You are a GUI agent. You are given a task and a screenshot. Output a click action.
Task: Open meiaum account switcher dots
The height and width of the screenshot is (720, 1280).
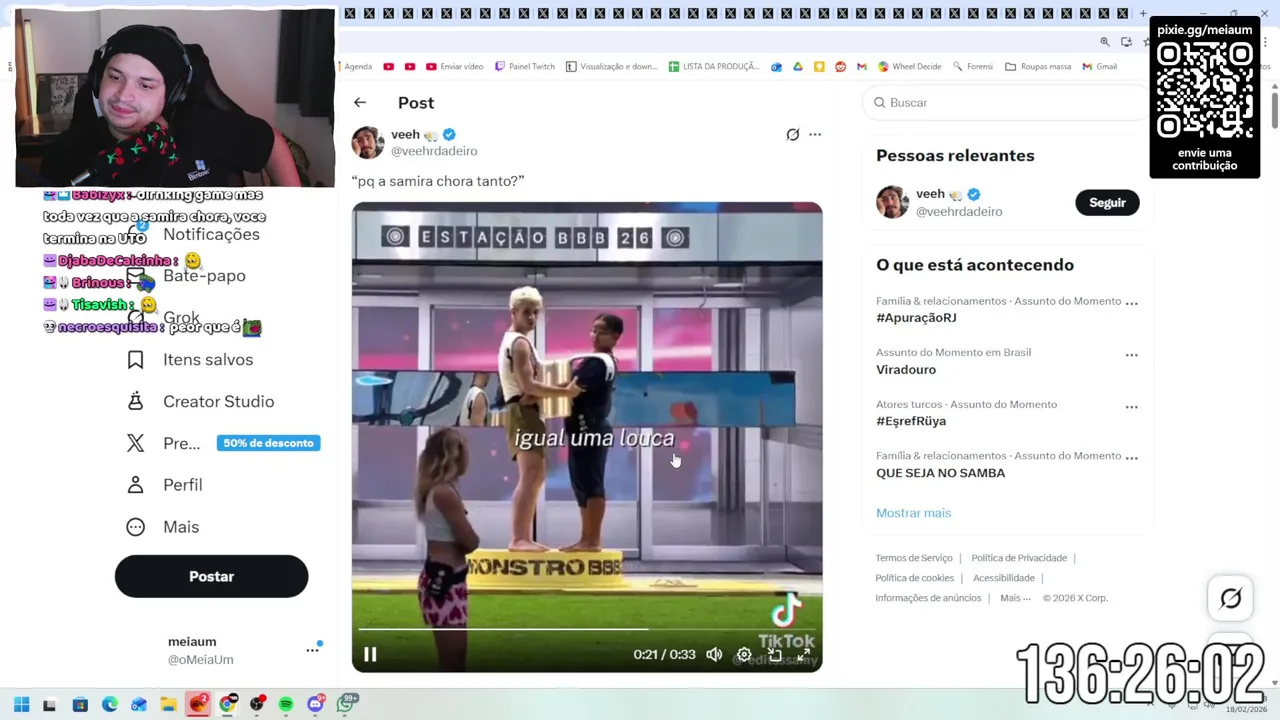click(312, 650)
